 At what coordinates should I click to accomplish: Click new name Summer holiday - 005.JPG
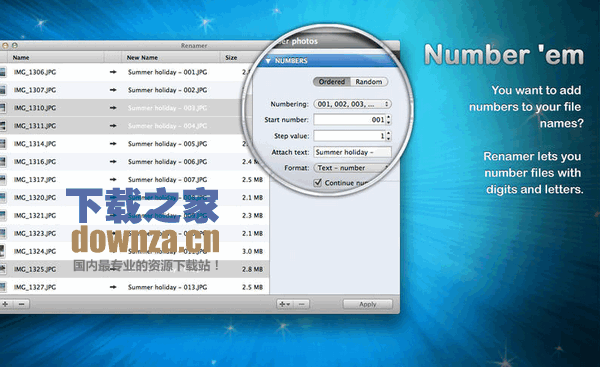pos(168,144)
